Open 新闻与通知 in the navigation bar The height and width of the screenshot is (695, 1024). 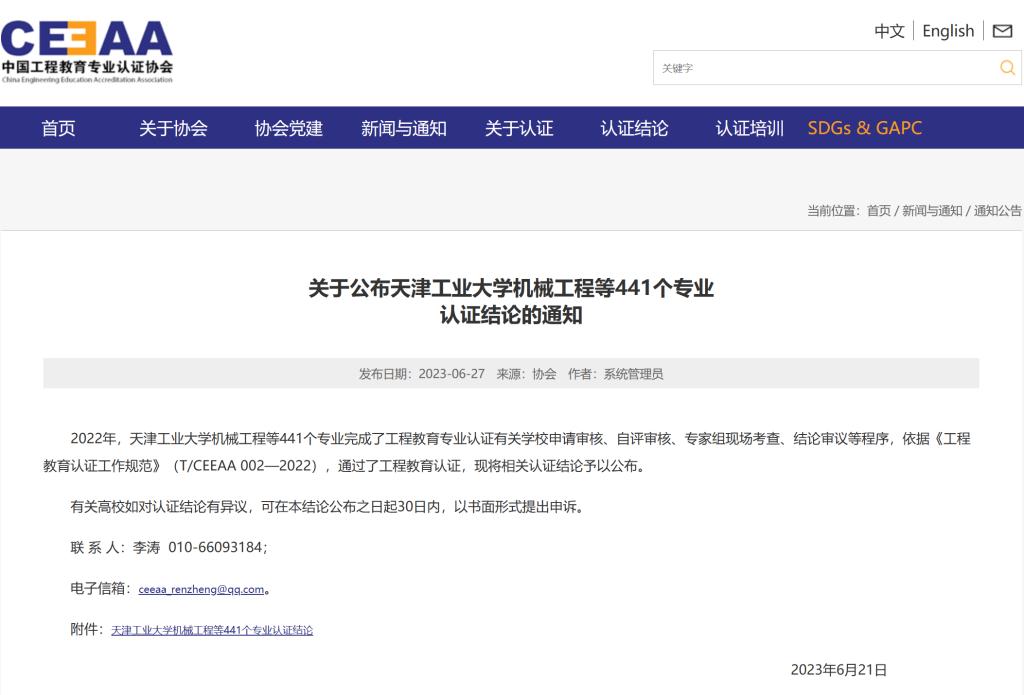click(x=403, y=128)
